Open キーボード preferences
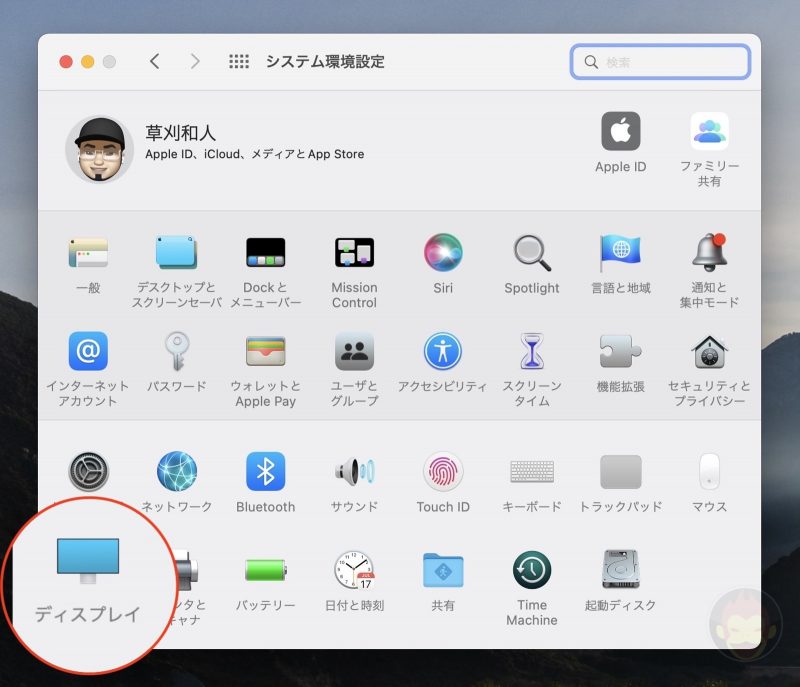The width and height of the screenshot is (800, 687). point(531,470)
